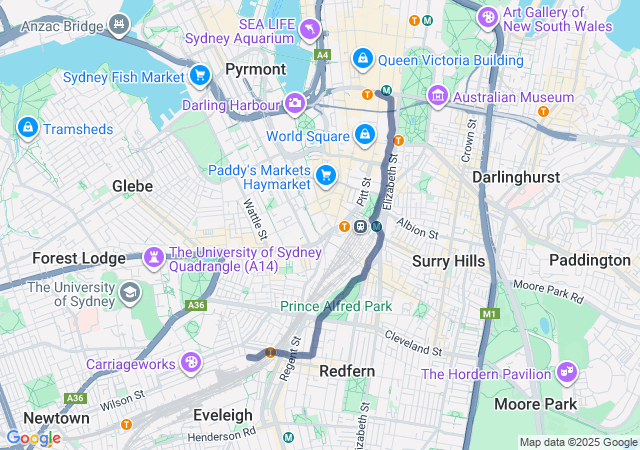This screenshot has height=450, width=640.
Task: Open Paddy's Markets Haymarket cart pin
Action: point(326,176)
